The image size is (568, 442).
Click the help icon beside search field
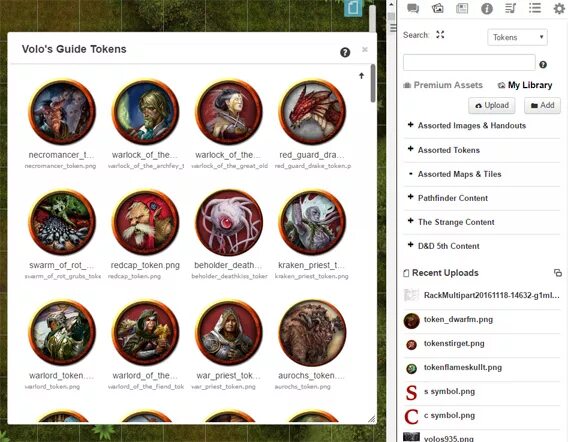coord(543,64)
